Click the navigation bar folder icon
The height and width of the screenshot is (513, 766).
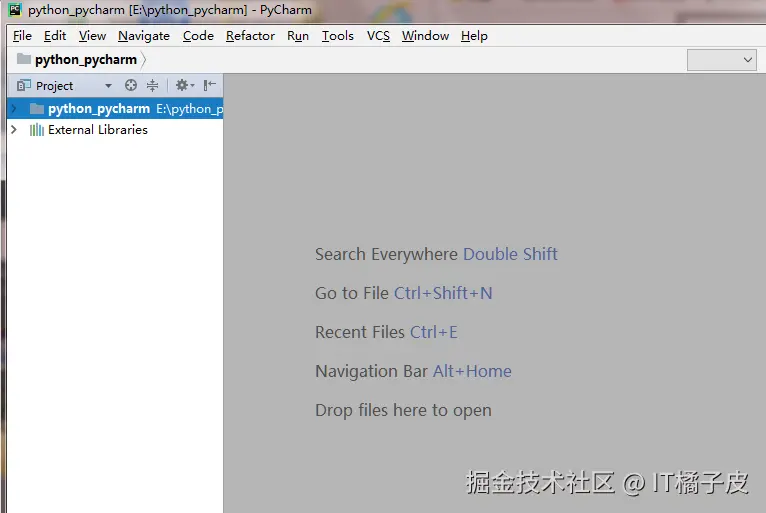23,59
